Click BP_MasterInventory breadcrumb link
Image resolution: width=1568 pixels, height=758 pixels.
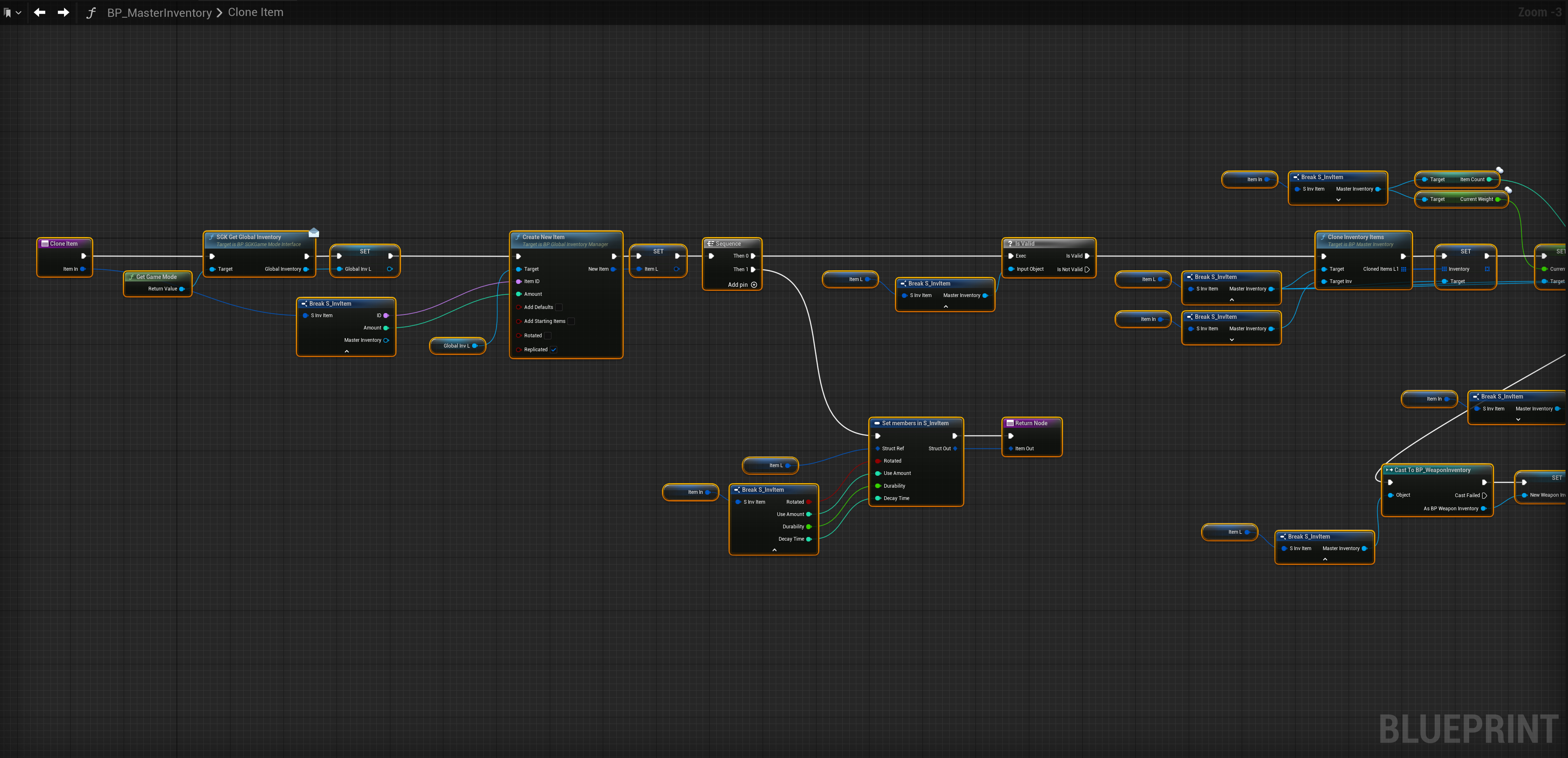point(159,13)
